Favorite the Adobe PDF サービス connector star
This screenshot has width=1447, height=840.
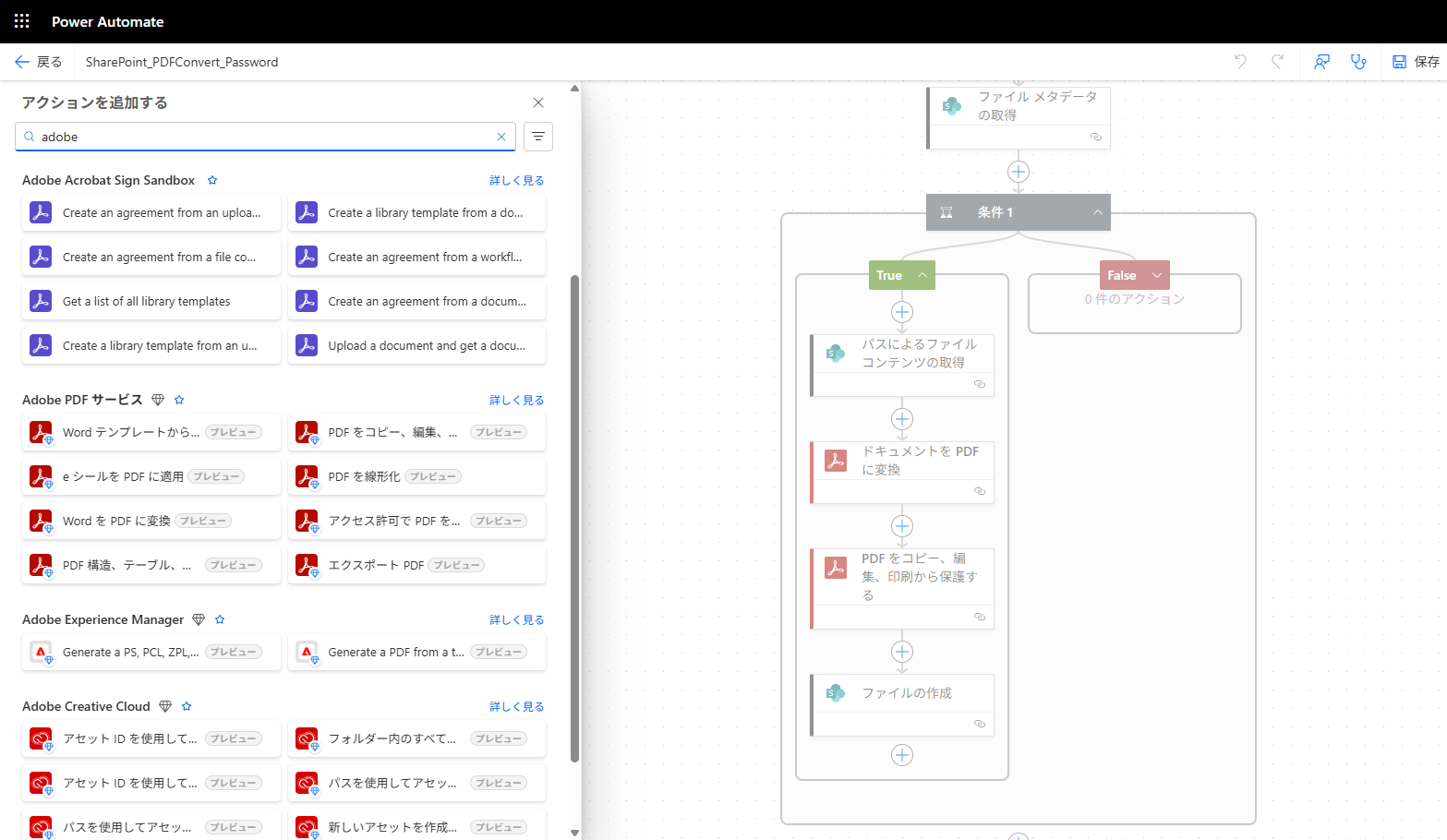[179, 400]
